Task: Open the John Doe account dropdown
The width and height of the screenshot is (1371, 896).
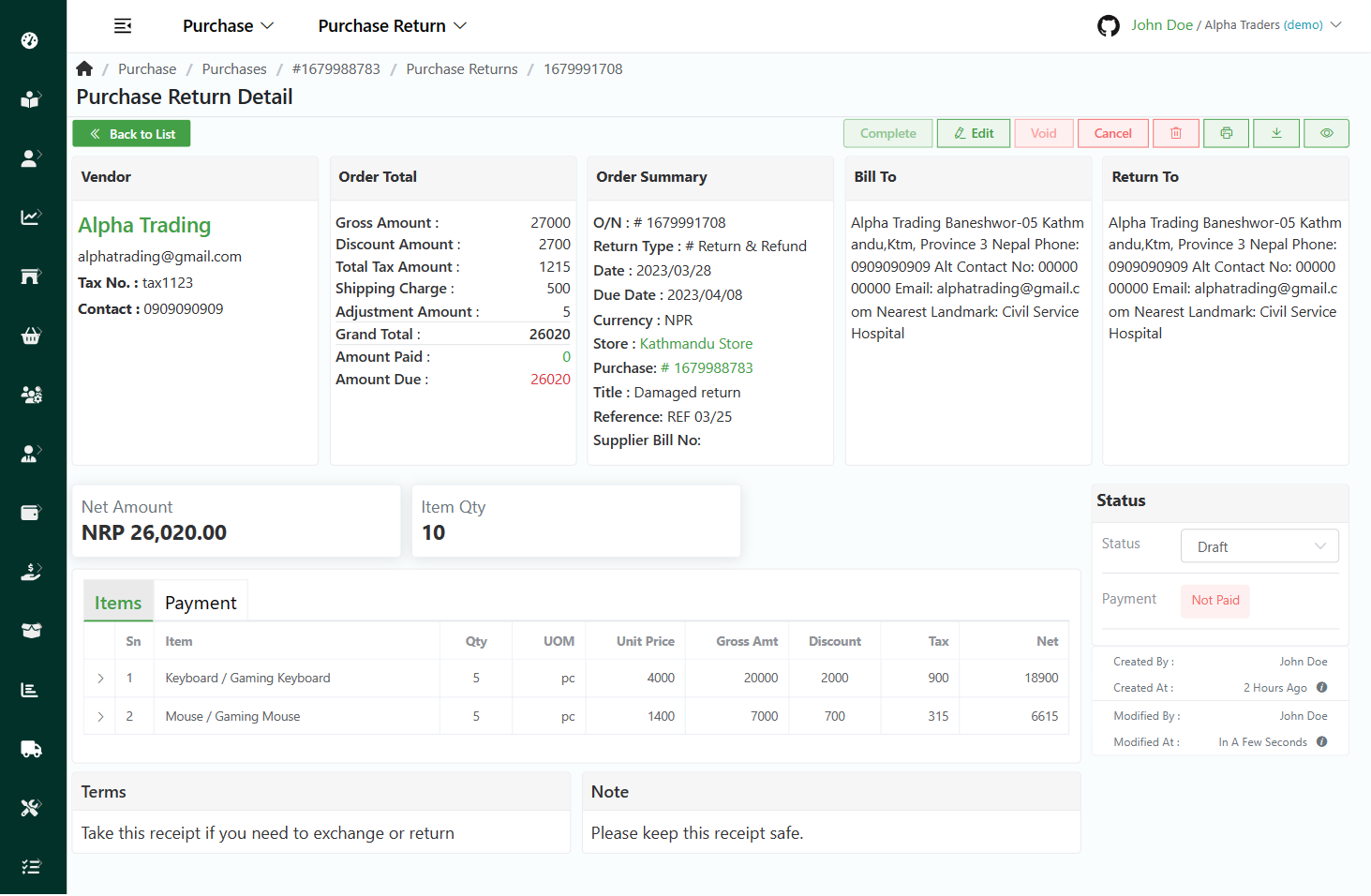Action: 1236,25
